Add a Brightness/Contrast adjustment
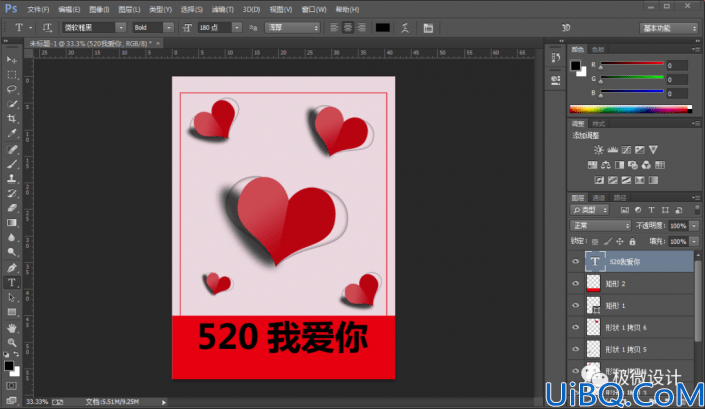705x409 pixels. click(598, 150)
